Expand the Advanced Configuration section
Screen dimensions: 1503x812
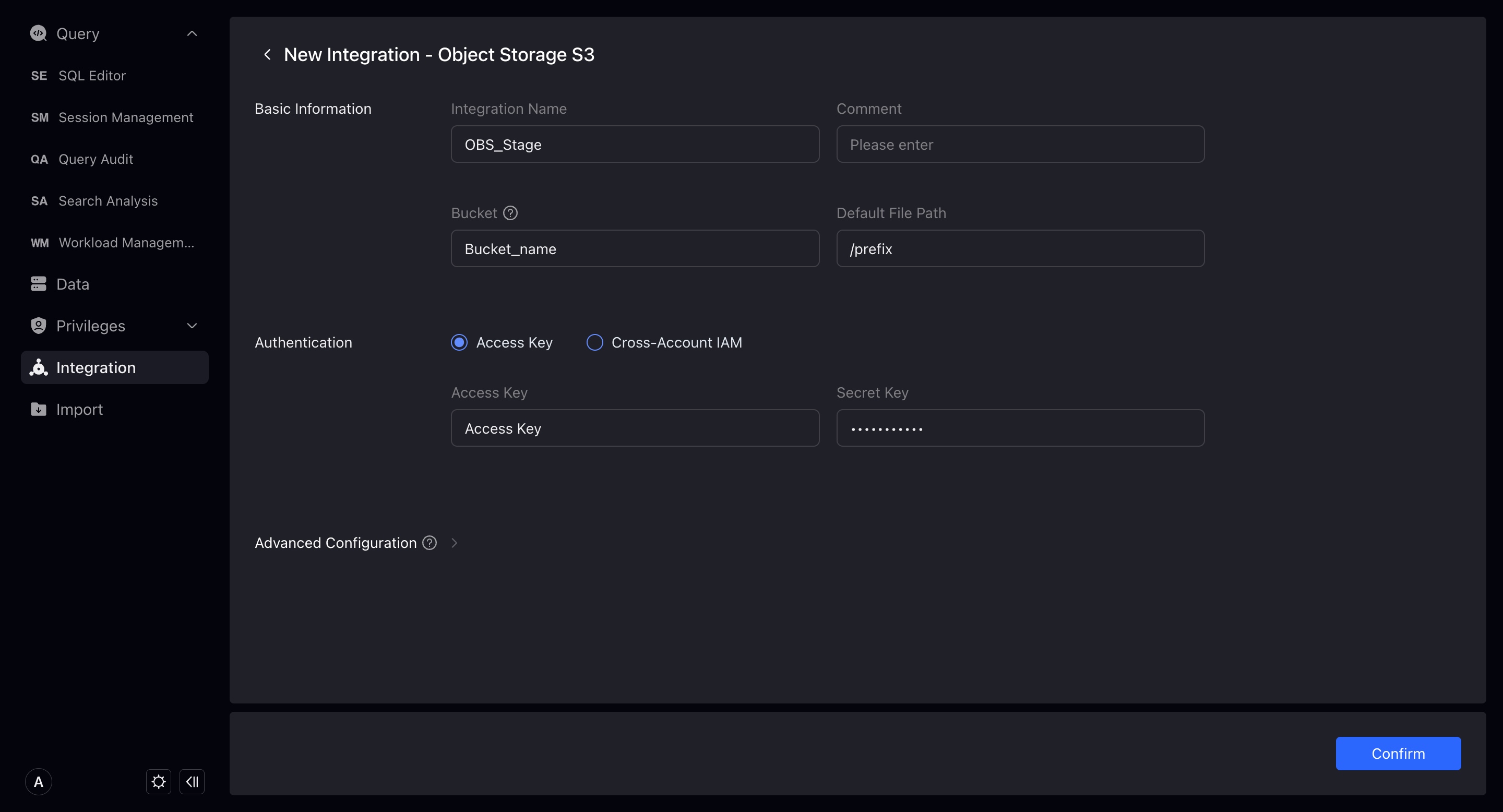coord(455,543)
